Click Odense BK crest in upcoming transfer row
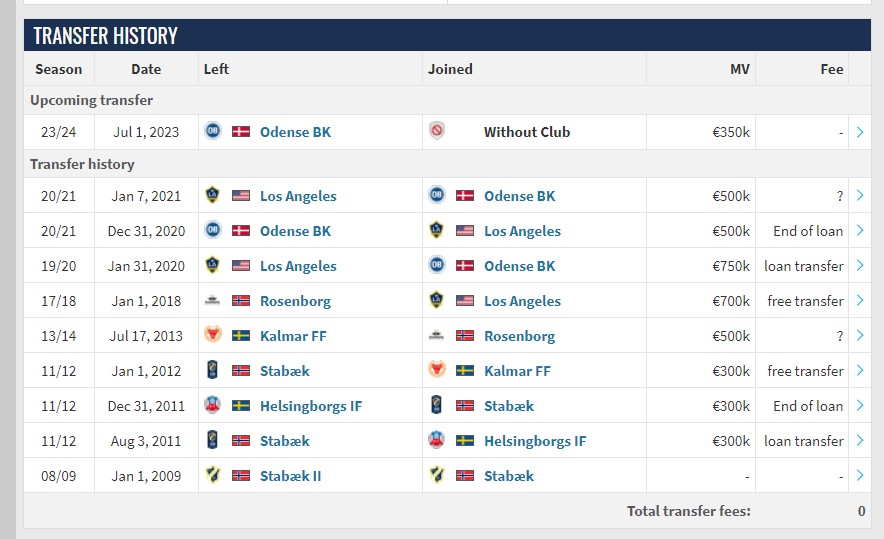The width and height of the screenshot is (884, 539). pos(213,131)
